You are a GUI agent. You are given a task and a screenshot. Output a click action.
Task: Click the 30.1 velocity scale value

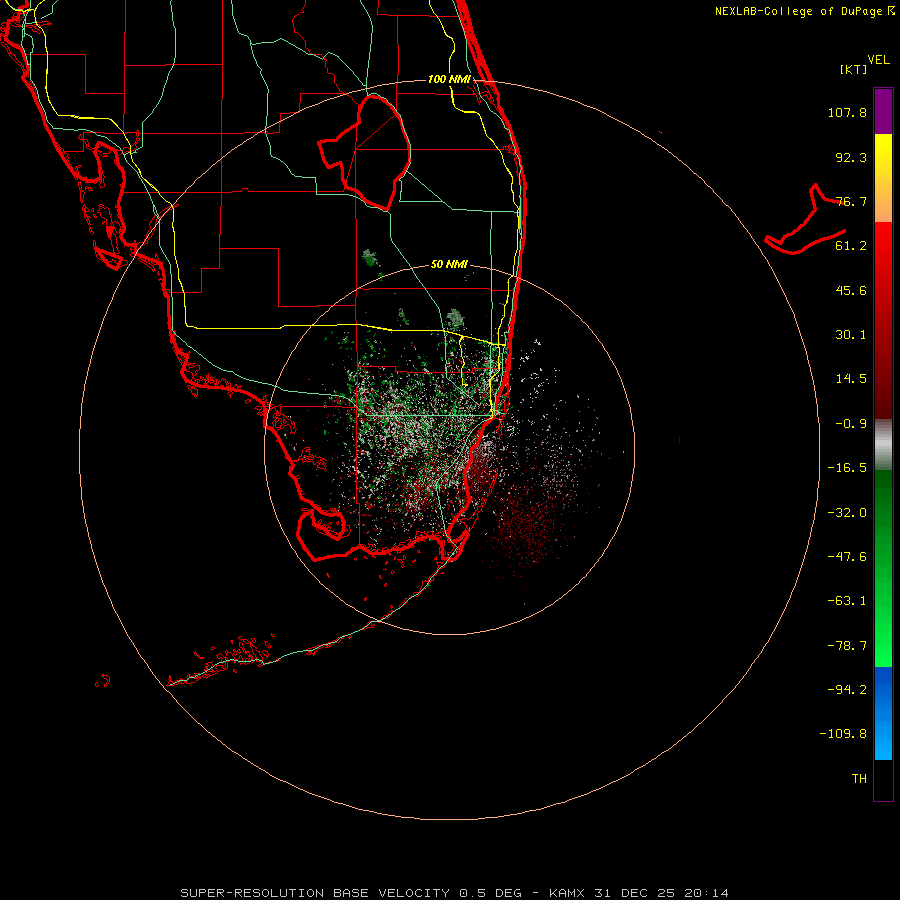click(851, 335)
